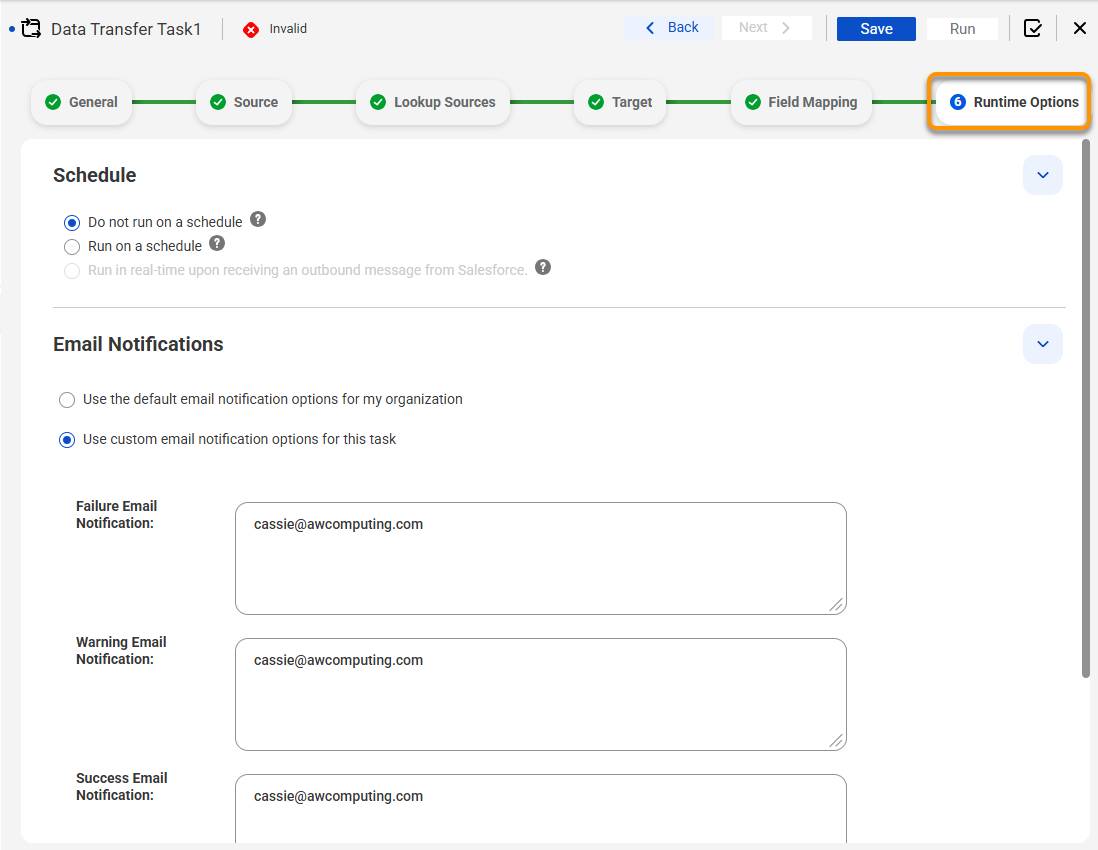Choose default email notification options for organization
This screenshot has height=850, width=1098.
pos(67,400)
